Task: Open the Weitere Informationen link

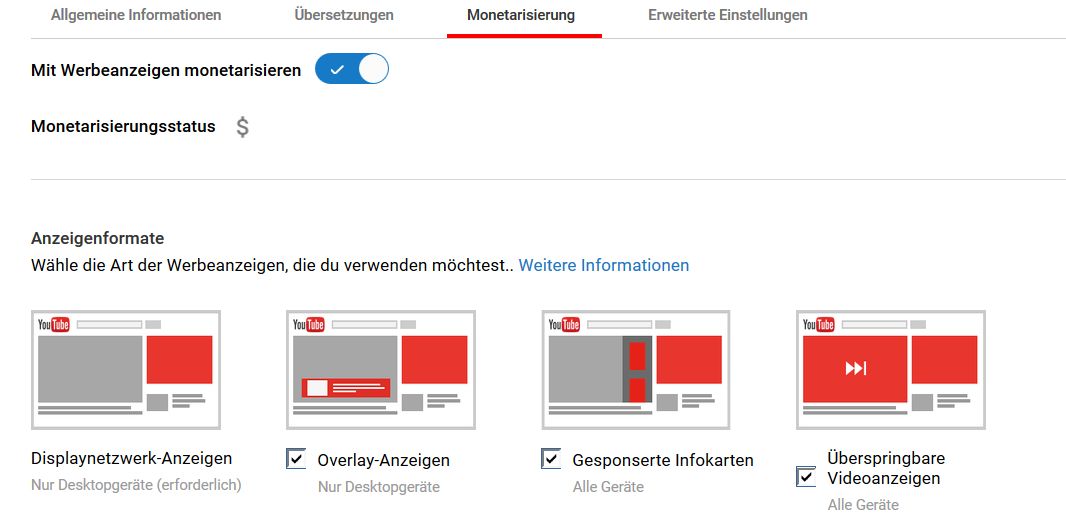Action: 603,265
